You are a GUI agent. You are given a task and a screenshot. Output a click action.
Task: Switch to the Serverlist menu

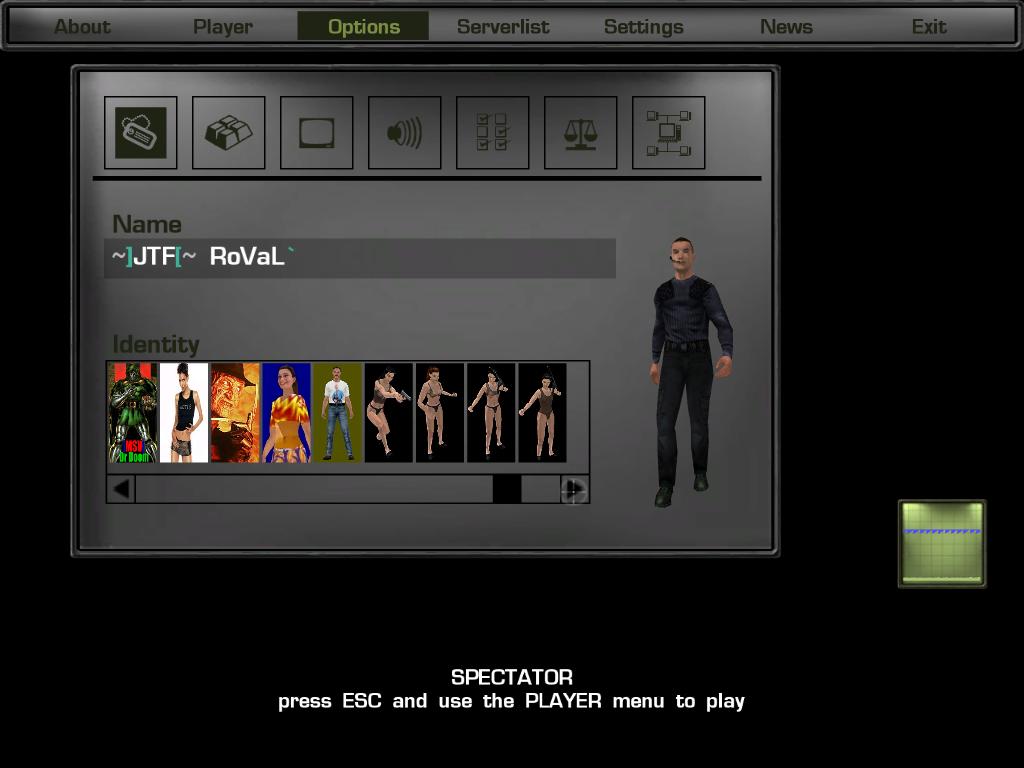pyautogui.click(x=503, y=27)
